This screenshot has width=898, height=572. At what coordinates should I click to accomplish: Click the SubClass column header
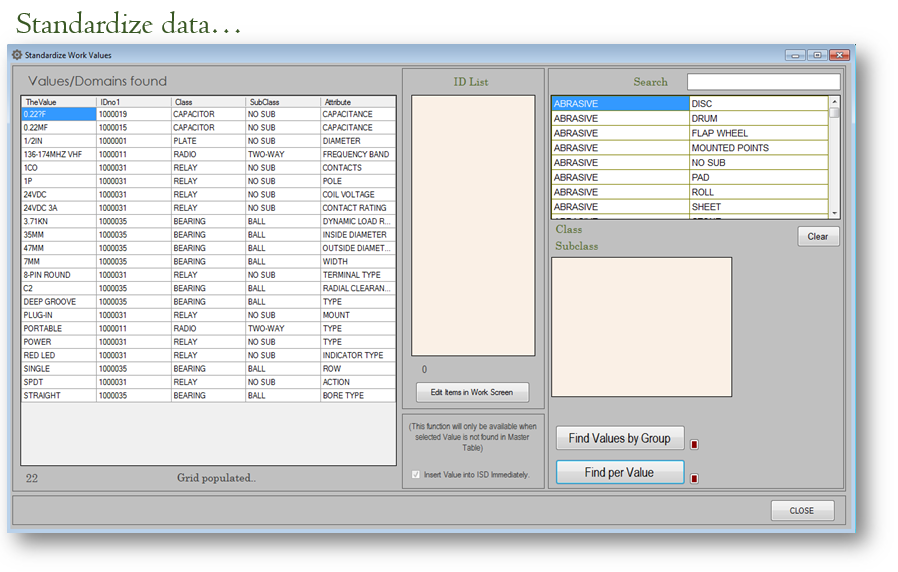tap(283, 102)
